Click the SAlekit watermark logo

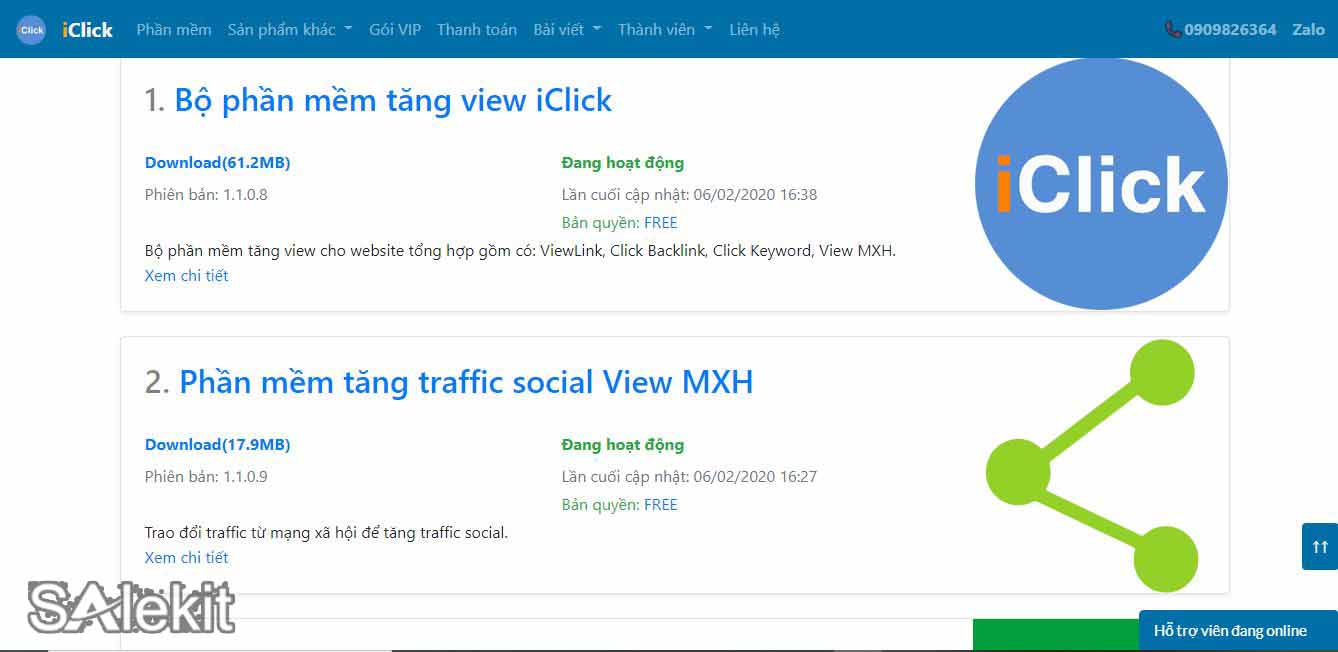(x=132, y=606)
